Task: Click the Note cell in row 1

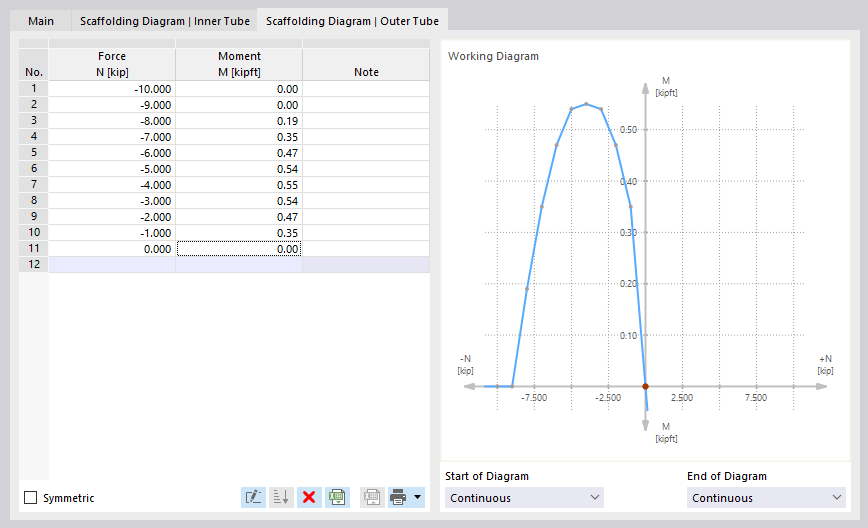Action: (366, 89)
